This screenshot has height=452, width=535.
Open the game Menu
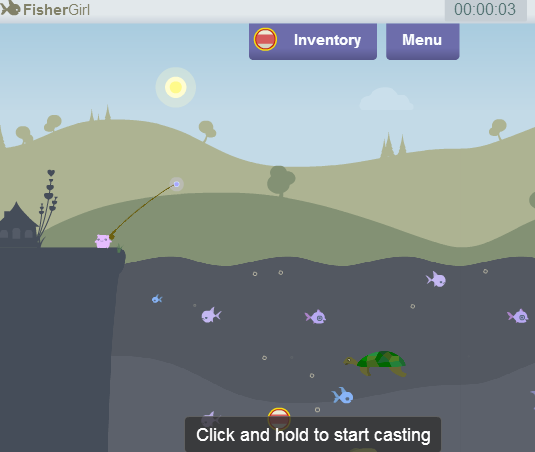[x=422, y=41]
